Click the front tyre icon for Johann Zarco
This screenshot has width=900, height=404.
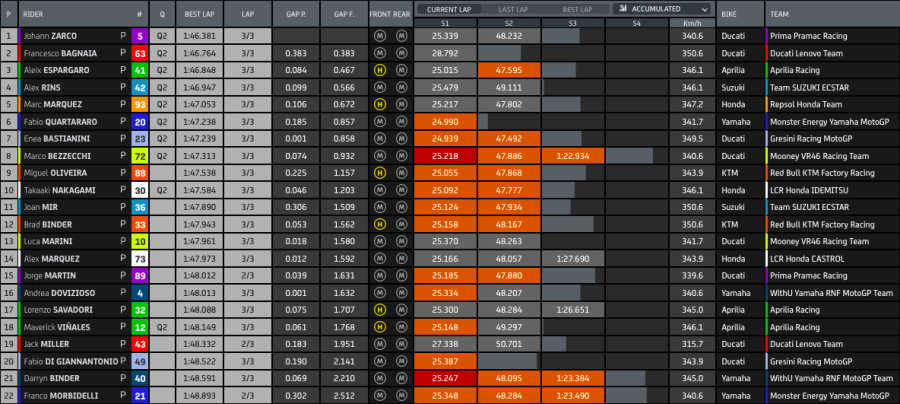379,36
